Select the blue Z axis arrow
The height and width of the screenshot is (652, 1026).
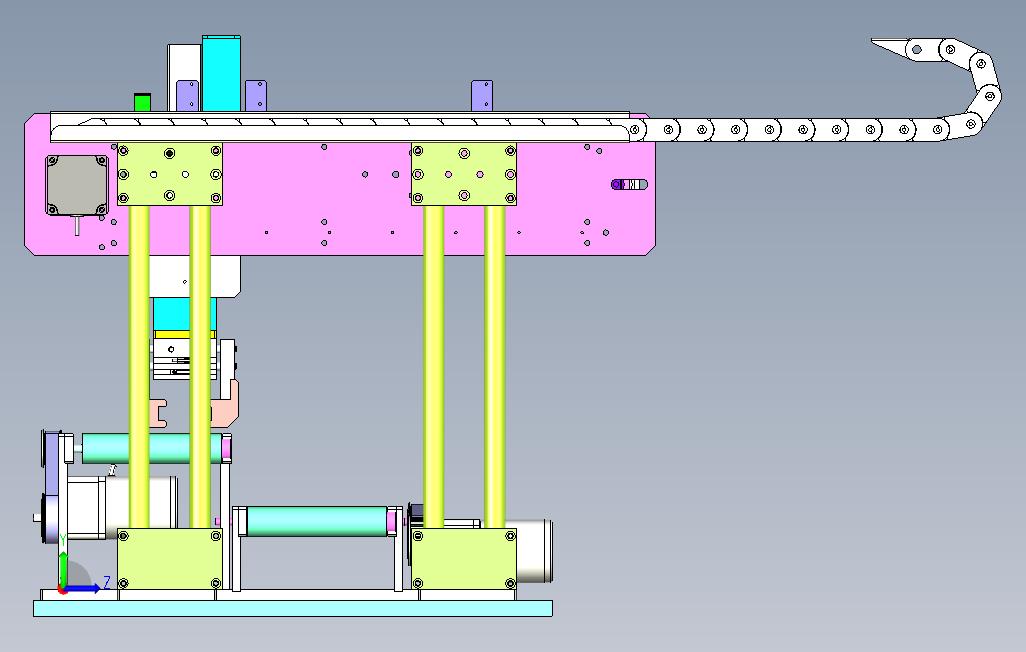point(83,589)
